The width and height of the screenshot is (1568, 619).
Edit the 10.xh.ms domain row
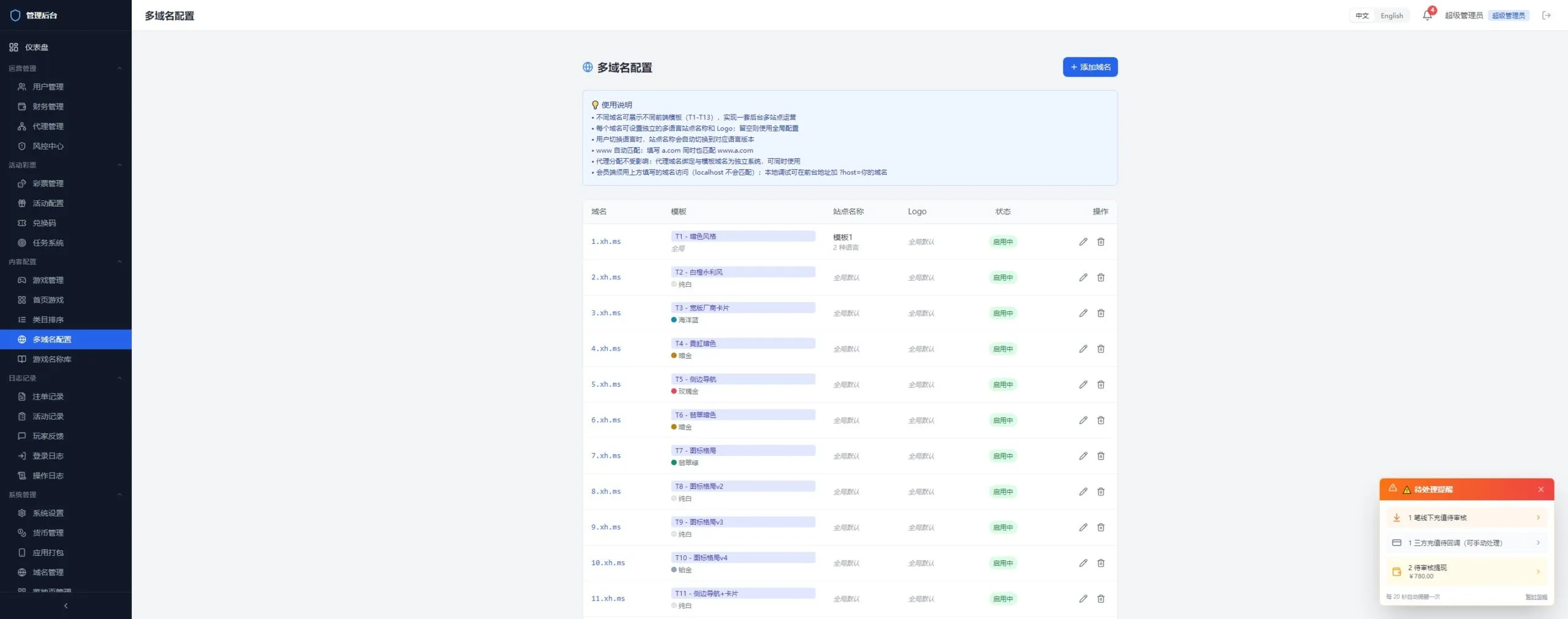(x=1083, y=563)
